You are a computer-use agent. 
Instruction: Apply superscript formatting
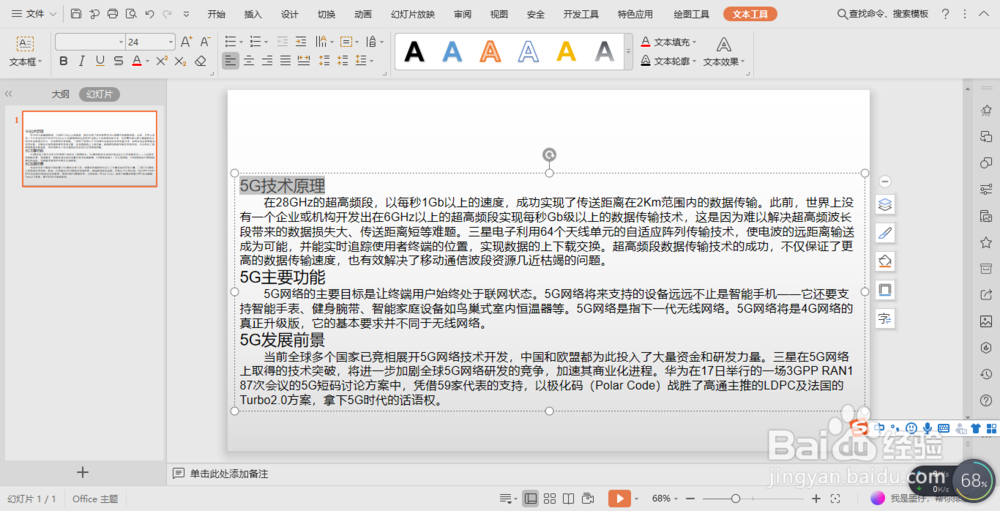pyautogui.click(x=162, y=61)
